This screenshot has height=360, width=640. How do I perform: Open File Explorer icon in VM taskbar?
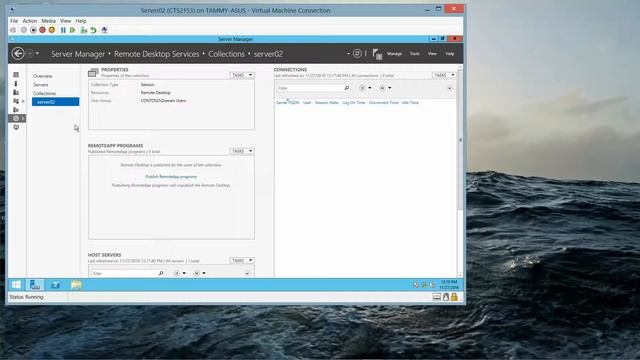click(x=76, y=284)
